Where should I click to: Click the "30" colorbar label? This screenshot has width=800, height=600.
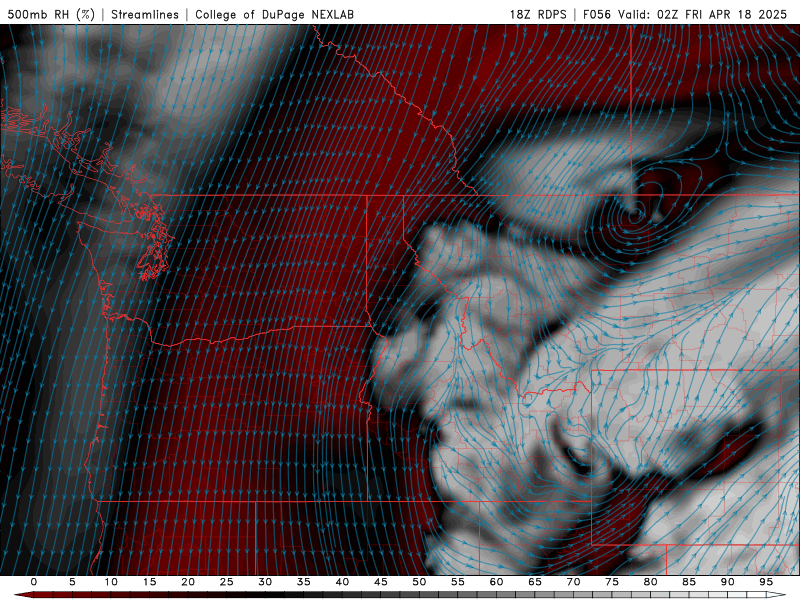265,582
